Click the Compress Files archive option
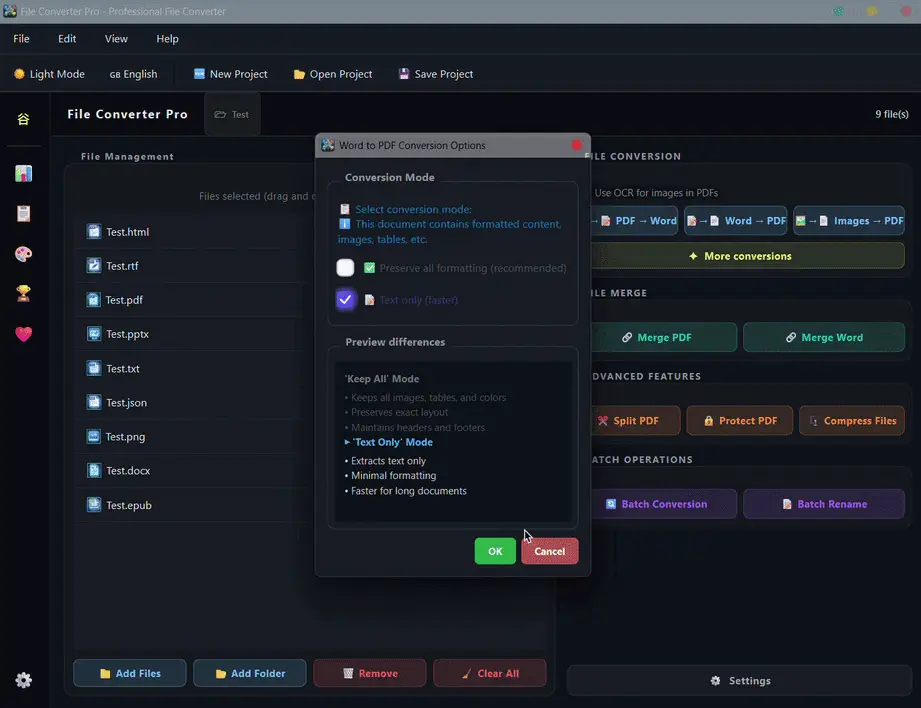 coord(851,420)
